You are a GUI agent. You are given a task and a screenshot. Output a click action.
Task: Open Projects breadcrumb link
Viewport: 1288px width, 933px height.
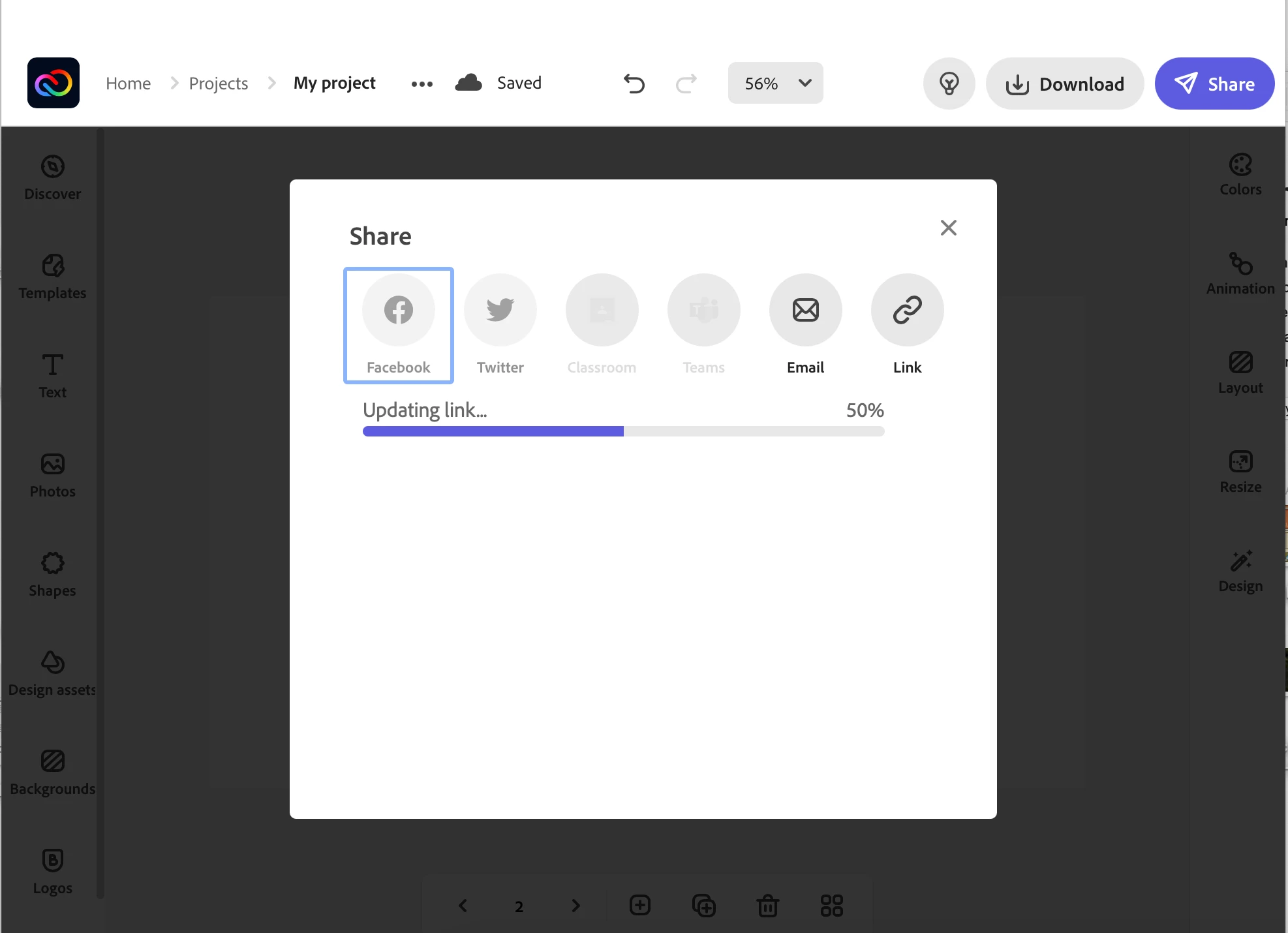[218, 84]
